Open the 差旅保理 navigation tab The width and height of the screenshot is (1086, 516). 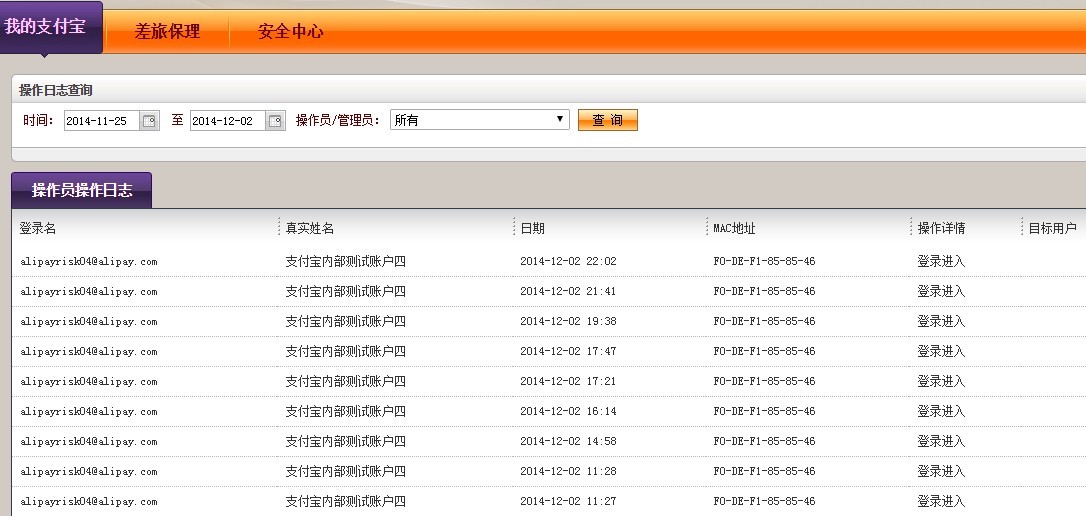point(167,31)
